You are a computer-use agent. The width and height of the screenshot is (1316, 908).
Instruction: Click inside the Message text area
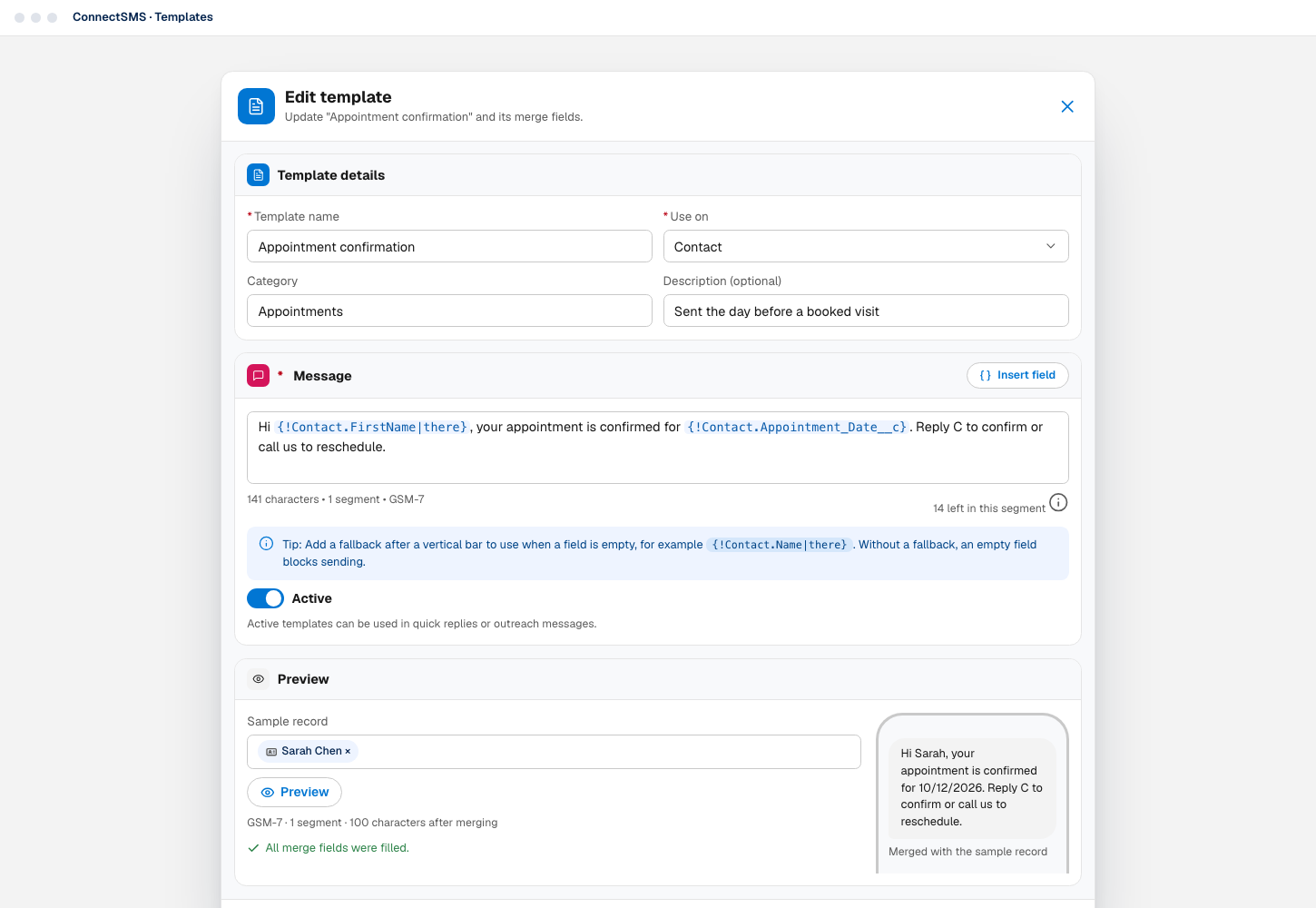point(658,448)
